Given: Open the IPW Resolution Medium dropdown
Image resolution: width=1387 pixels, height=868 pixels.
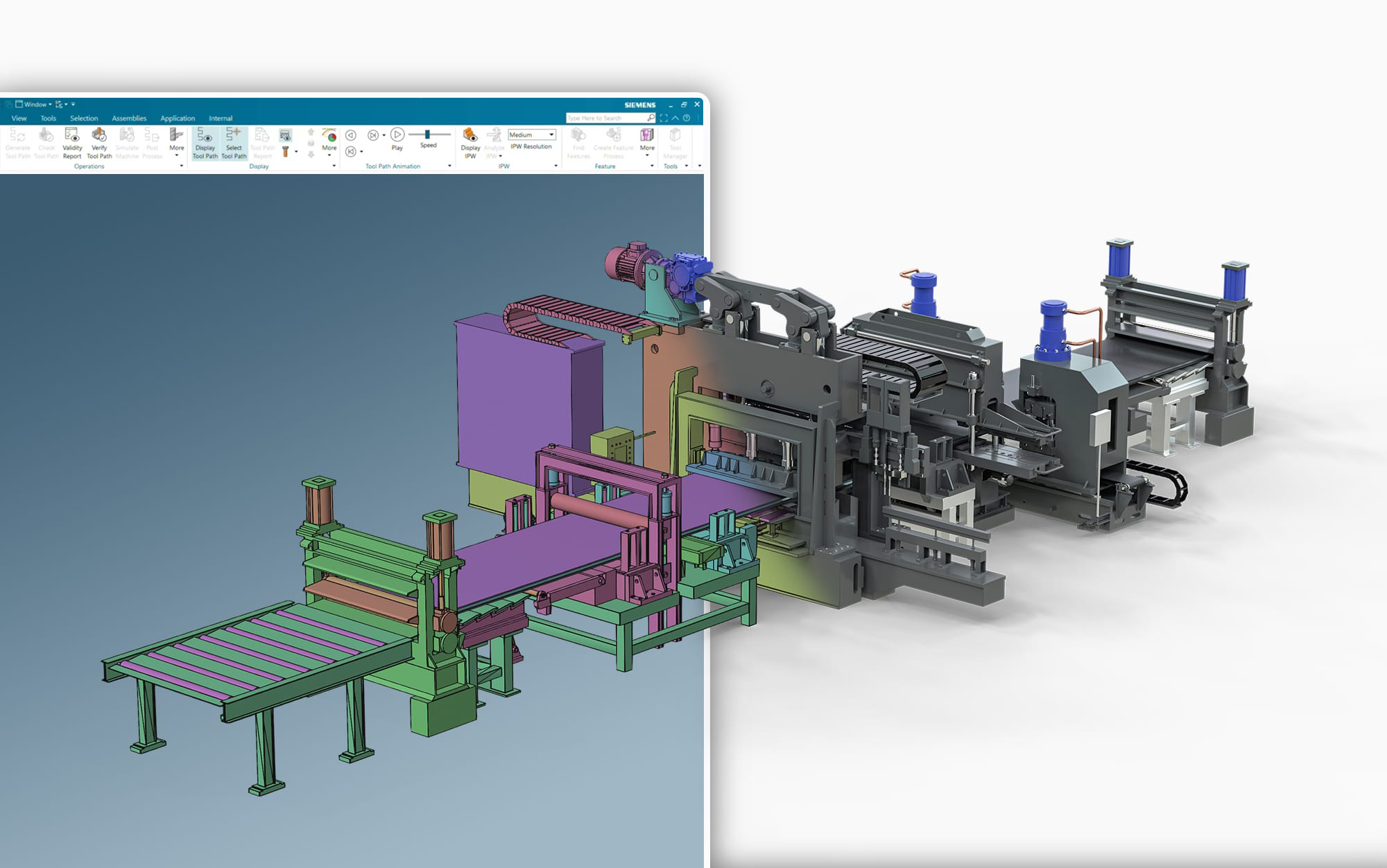Looking at the screenshot, I should pyautogui.click(x=532, y=134).
